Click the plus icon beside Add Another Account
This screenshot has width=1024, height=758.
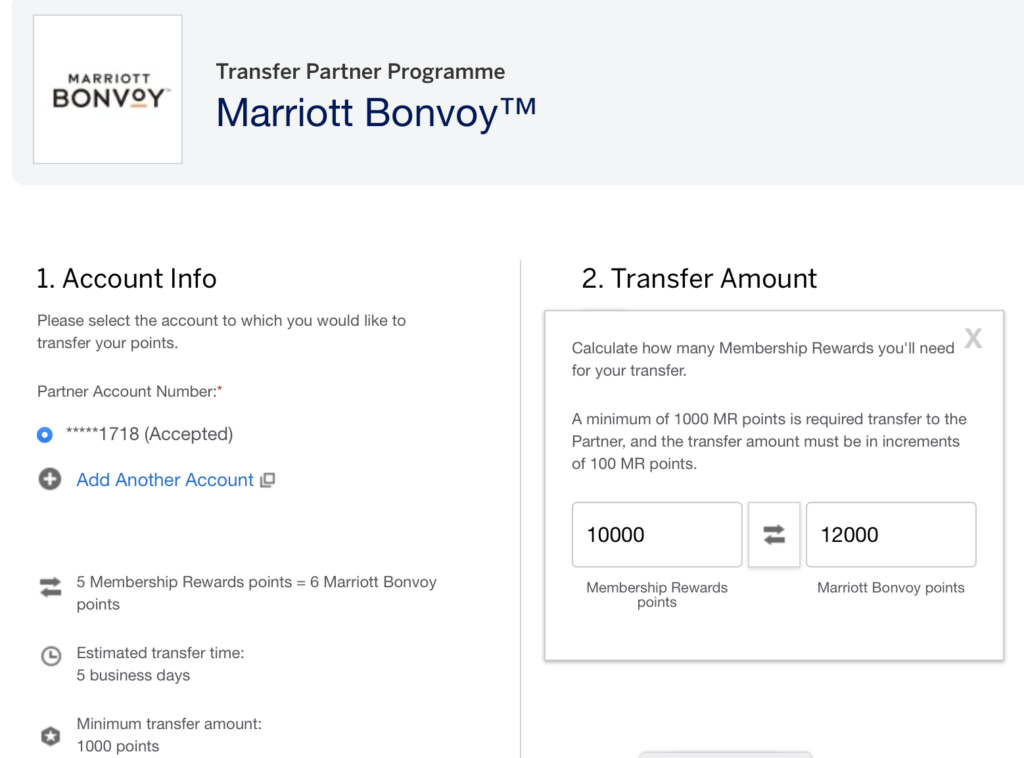pyautogui.click(x=50, y=480)
